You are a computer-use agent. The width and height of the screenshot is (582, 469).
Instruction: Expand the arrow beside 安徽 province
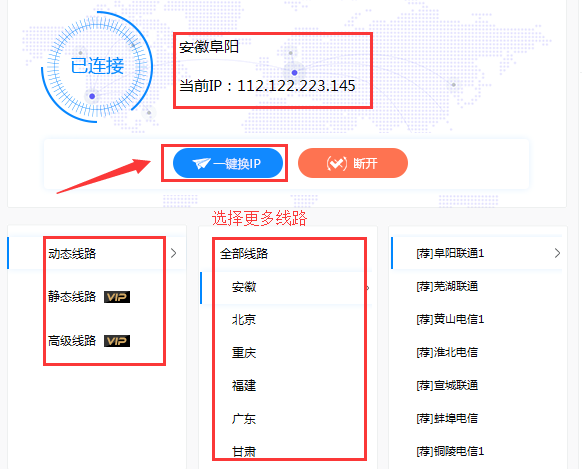tap(368, 288)
